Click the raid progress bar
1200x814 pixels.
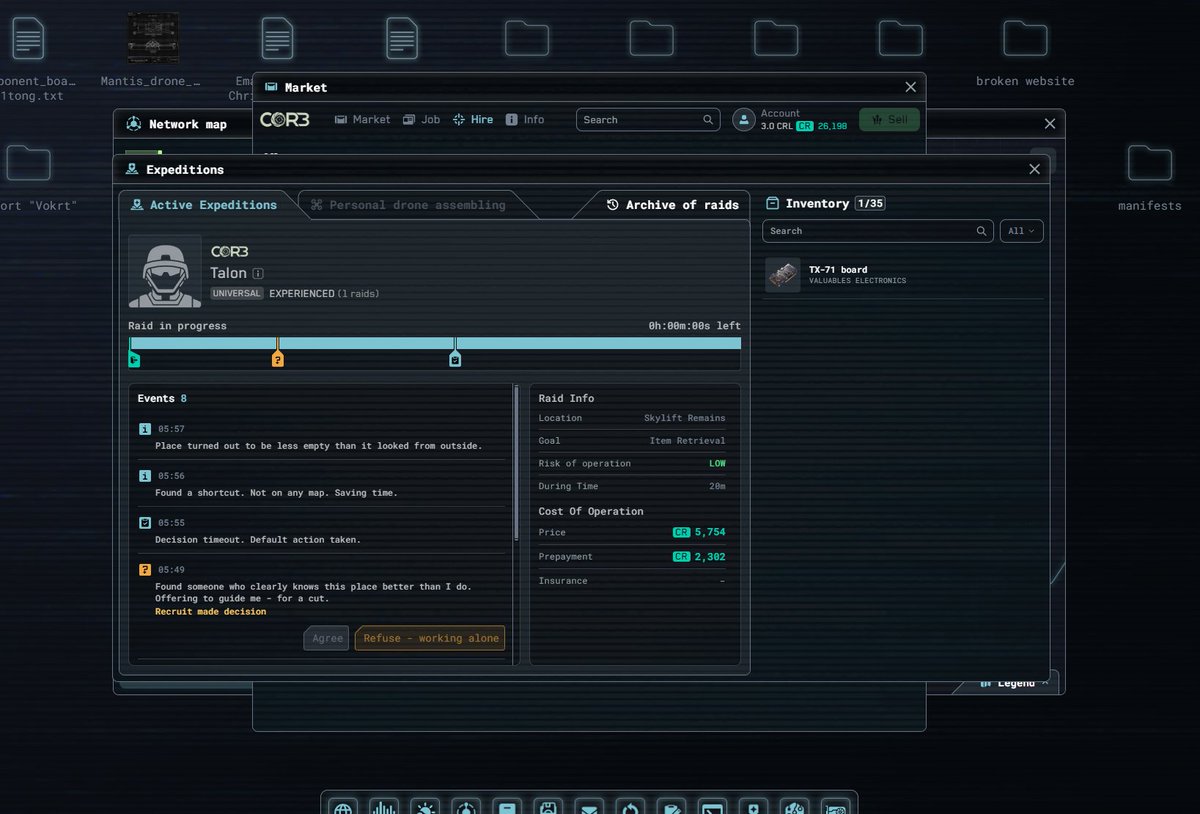[x=435, y=343]
